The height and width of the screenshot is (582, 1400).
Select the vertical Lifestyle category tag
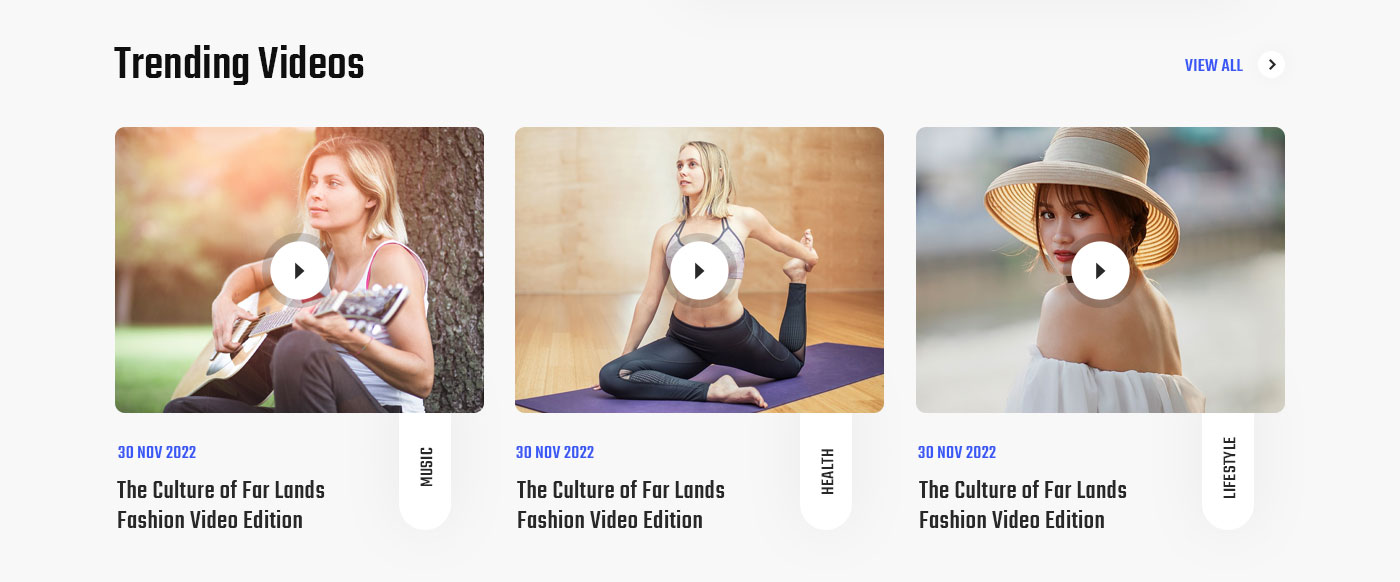tap(1229, 468)
